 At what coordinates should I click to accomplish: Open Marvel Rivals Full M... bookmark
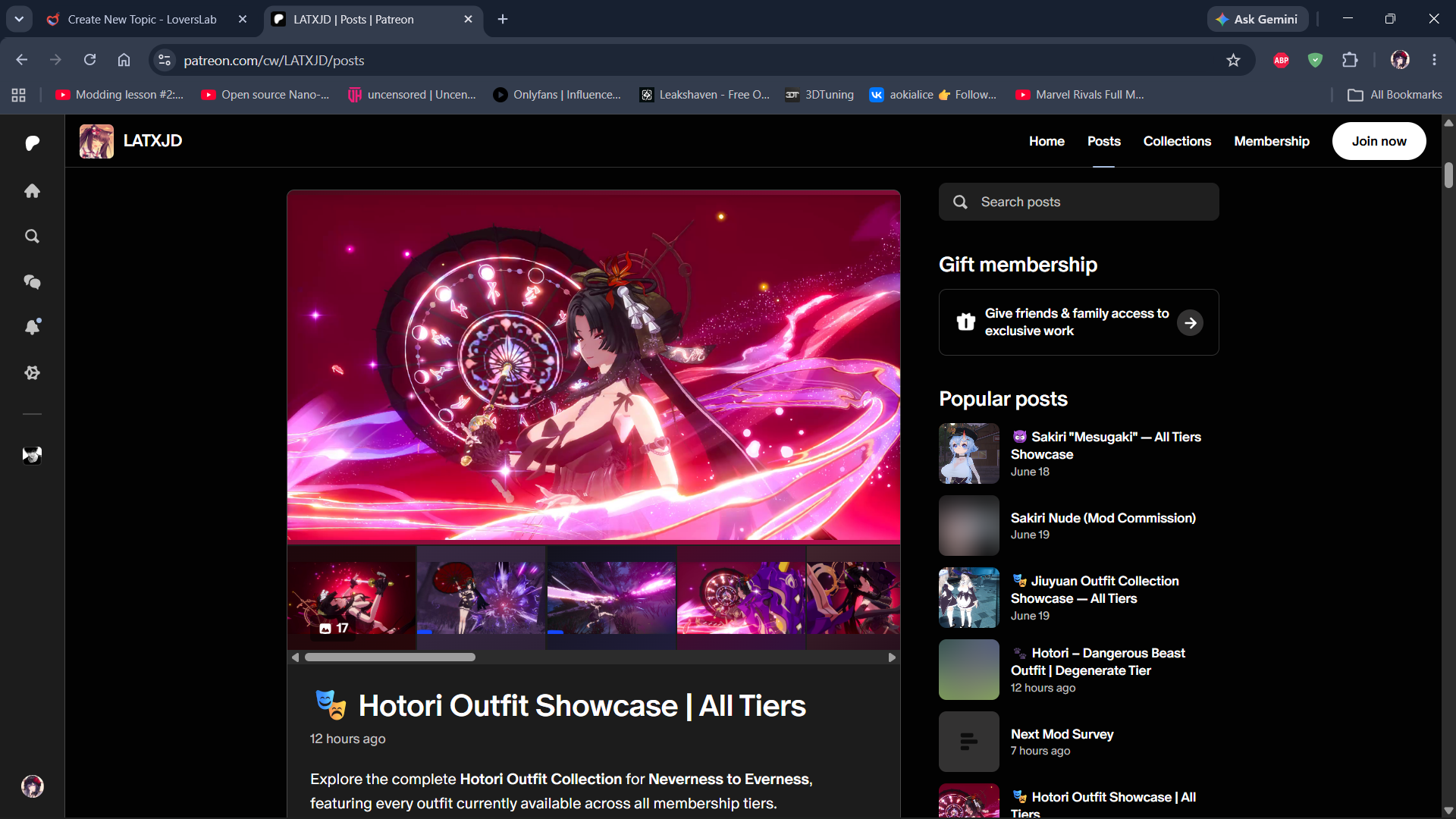pos(1080,95)
